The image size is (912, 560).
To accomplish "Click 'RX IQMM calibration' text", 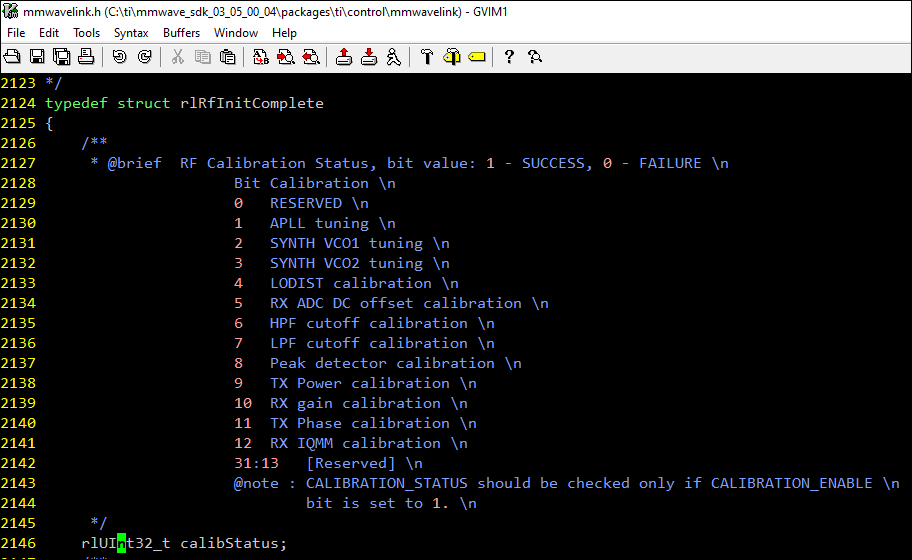I will pos(355,443).
